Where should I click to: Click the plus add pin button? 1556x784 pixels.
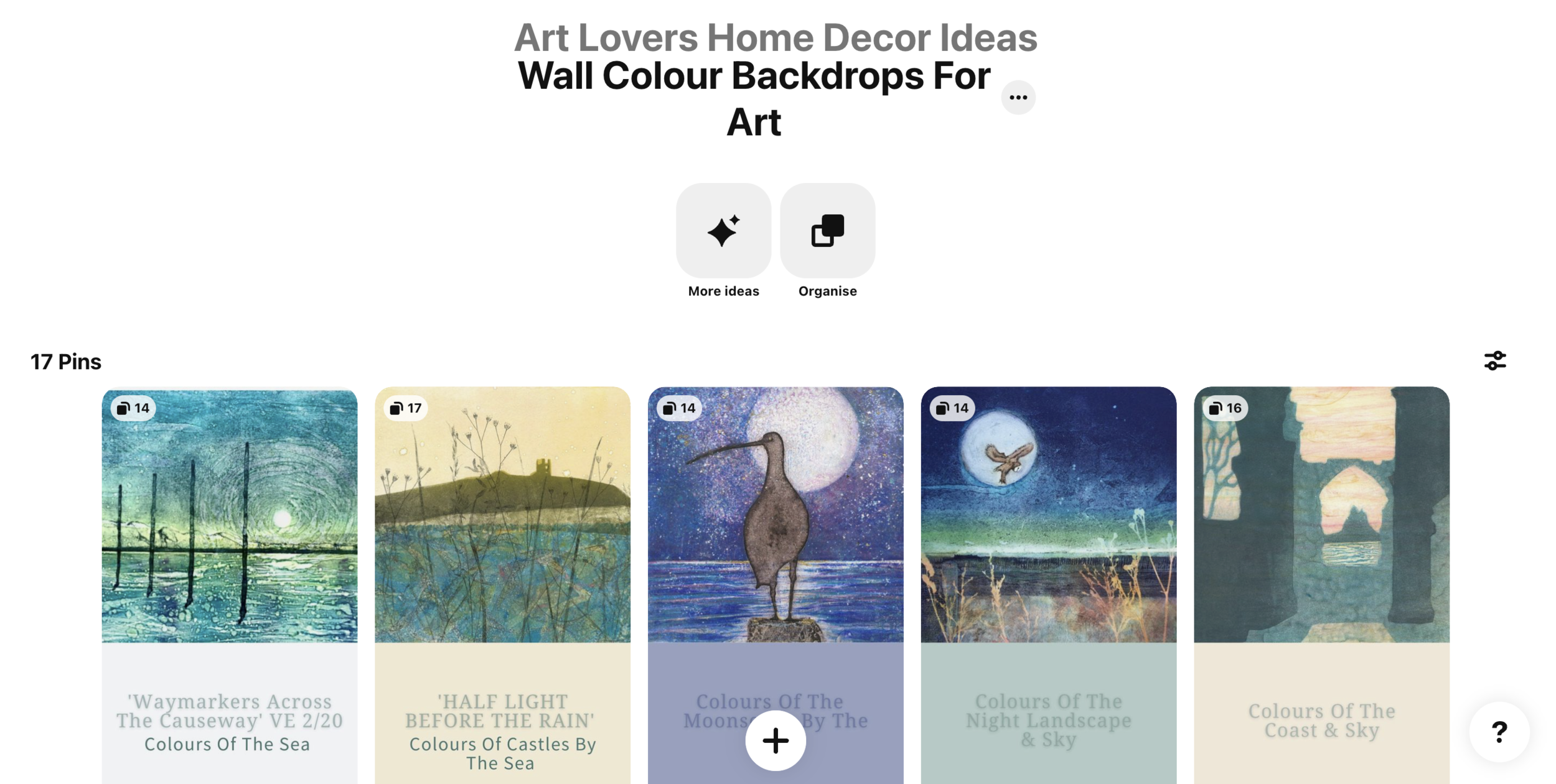(776, 740)
